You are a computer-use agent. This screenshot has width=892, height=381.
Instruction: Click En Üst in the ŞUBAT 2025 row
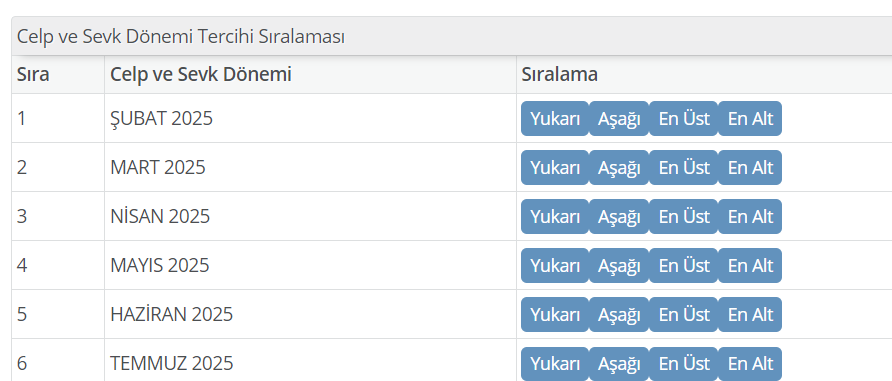(684, 118)
